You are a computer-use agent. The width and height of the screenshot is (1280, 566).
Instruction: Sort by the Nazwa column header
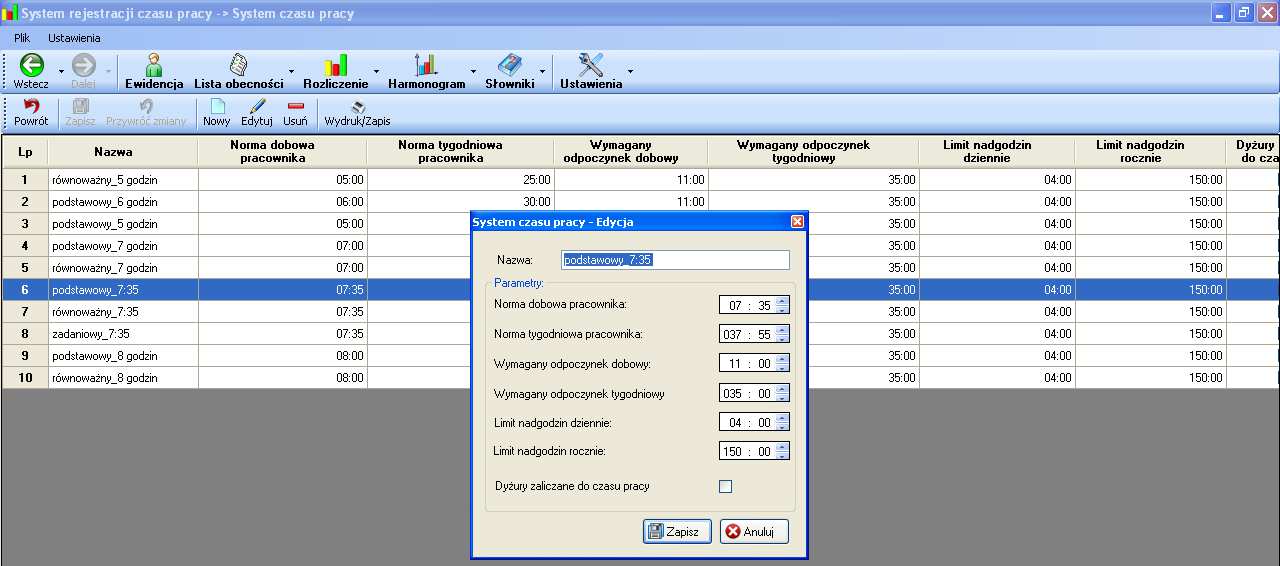point(123,152)
